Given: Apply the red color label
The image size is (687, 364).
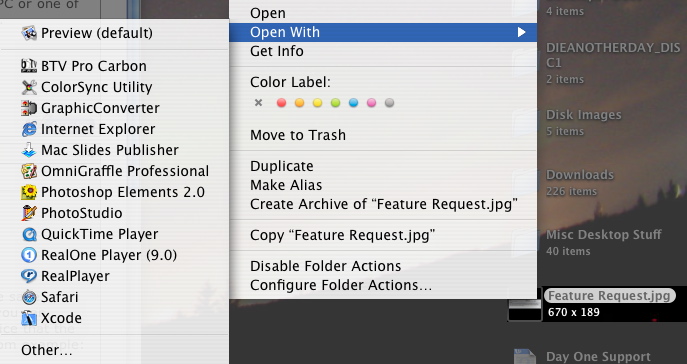Looking at the screenshot, I should (x=281, y=103).
